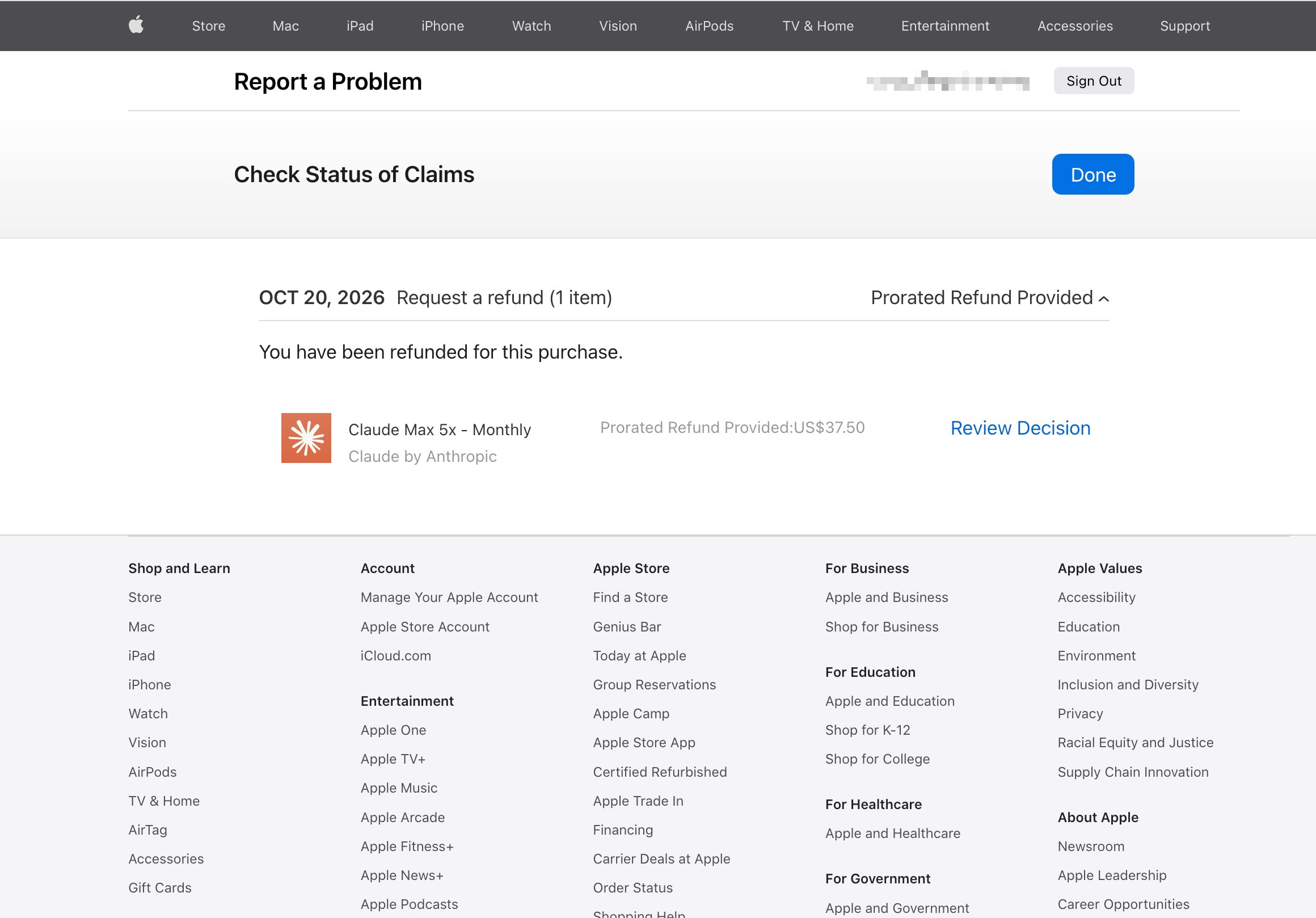Open Racial Equity and Justice link
1316x918 pixels.
(x=1136, y=743)
